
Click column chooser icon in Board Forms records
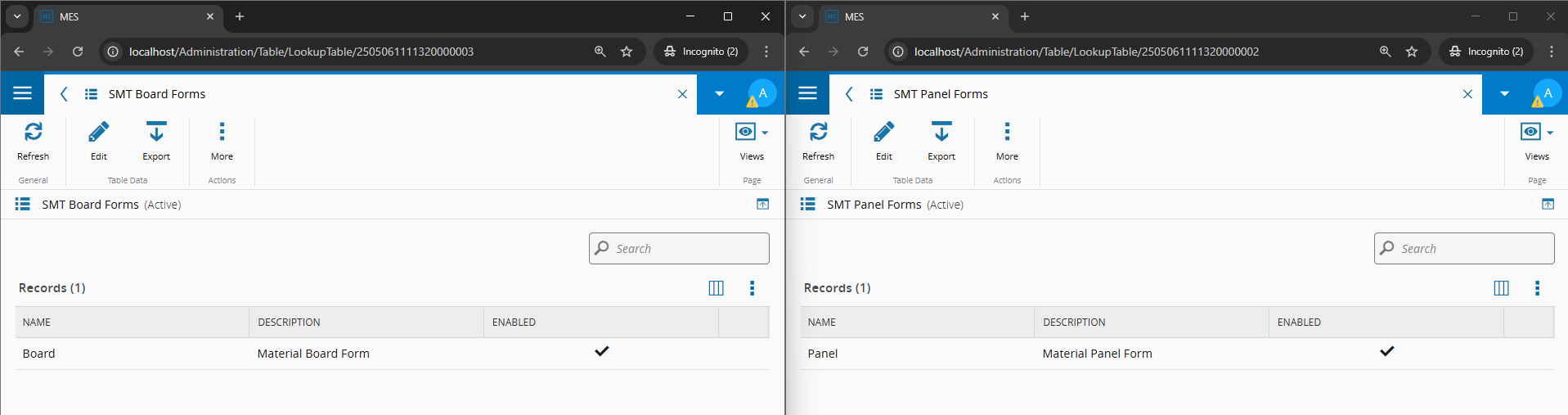pos(716,288)
